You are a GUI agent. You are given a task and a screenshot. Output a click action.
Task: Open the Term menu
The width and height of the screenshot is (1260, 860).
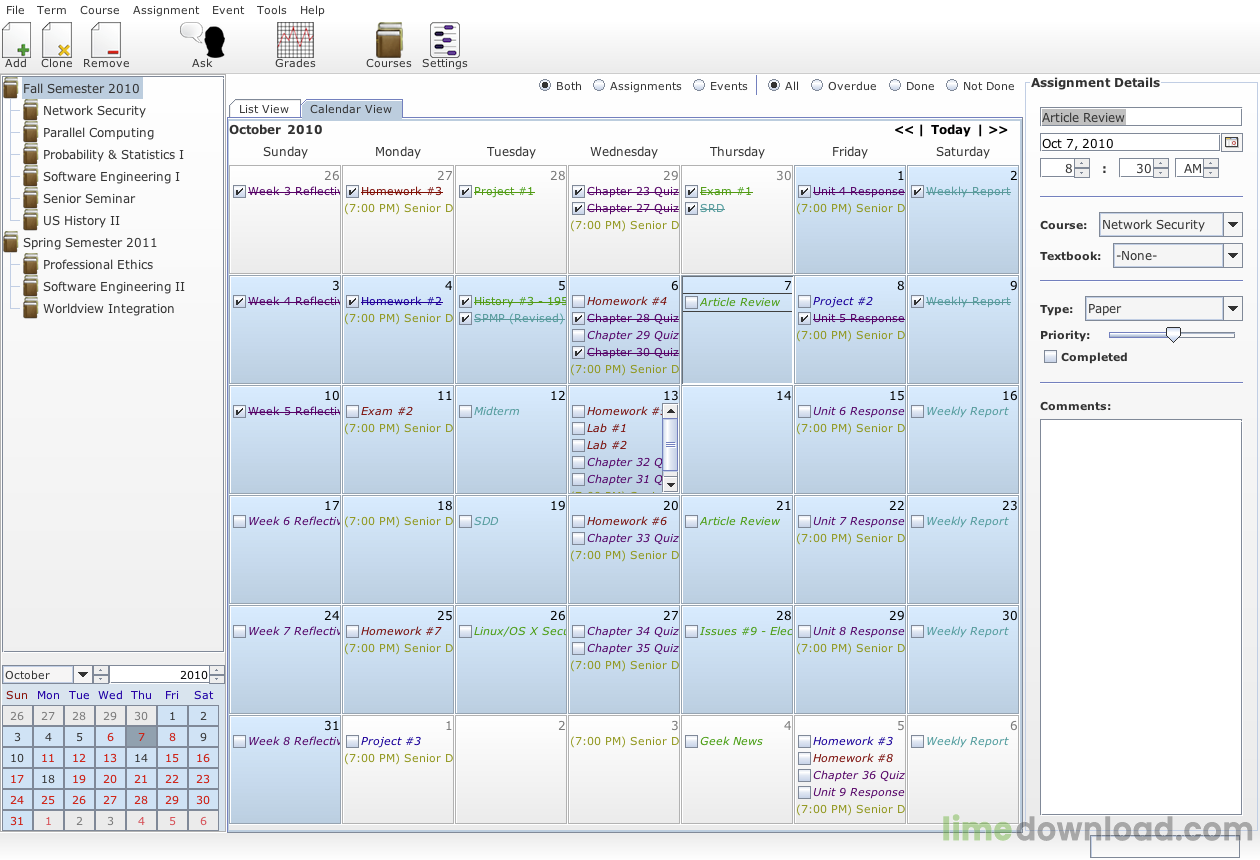pyautogui.click(x=52, y=10)
